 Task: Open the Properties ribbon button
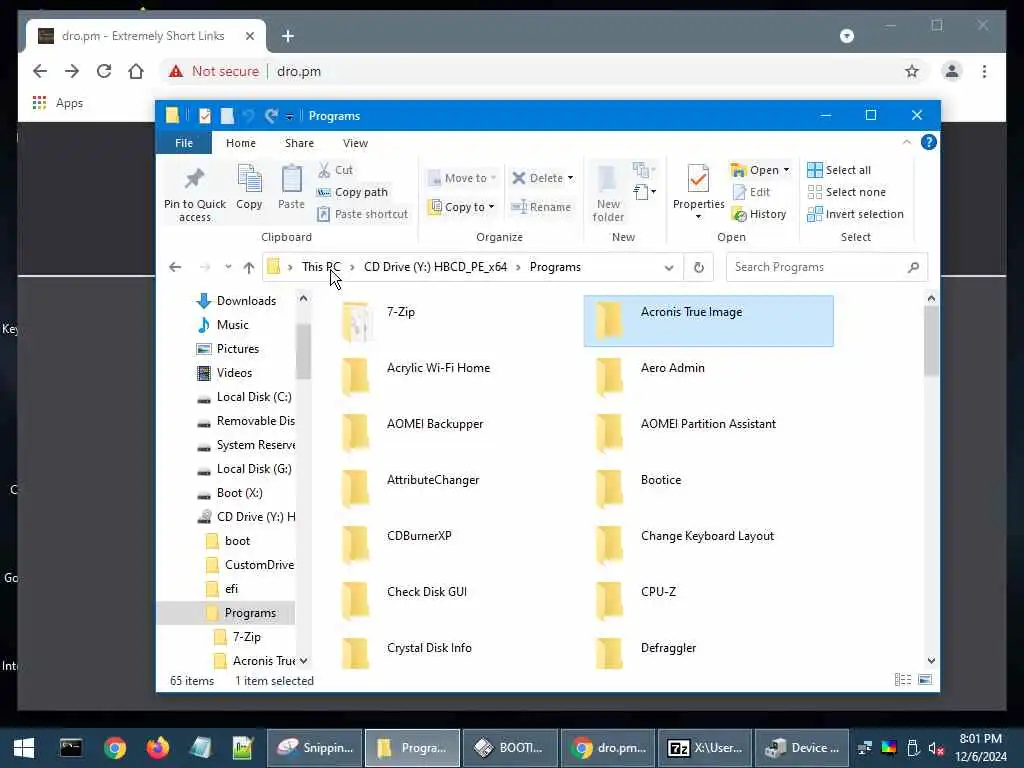coord(698,193)
